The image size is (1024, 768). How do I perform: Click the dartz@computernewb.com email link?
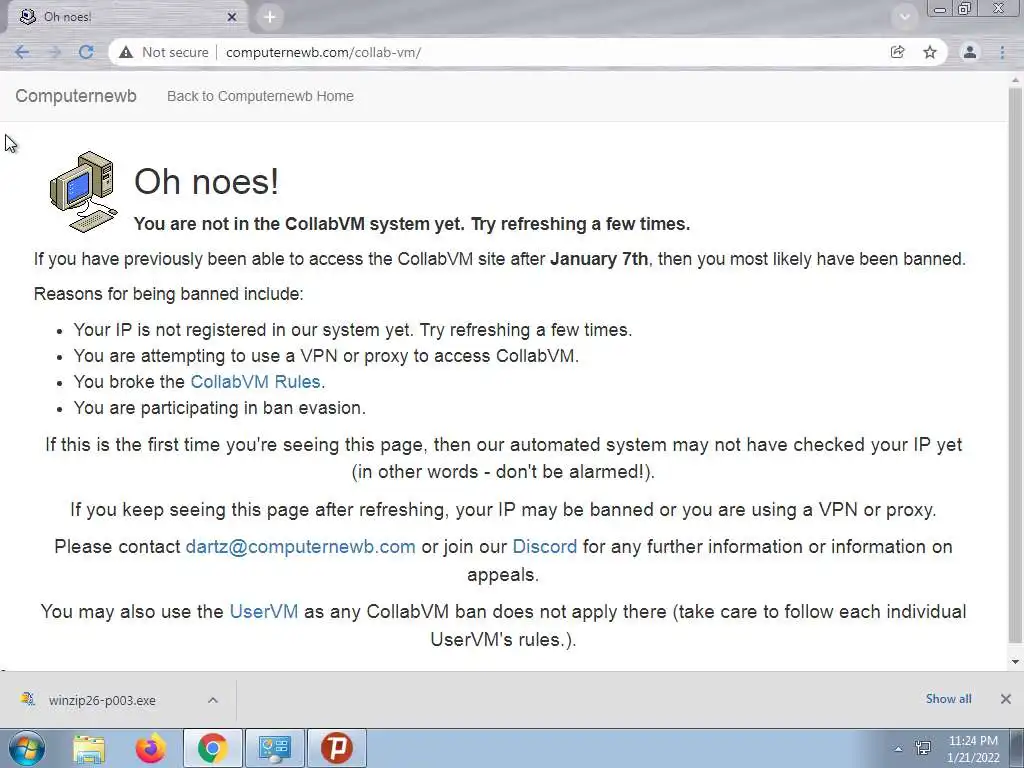pos(300,547)
